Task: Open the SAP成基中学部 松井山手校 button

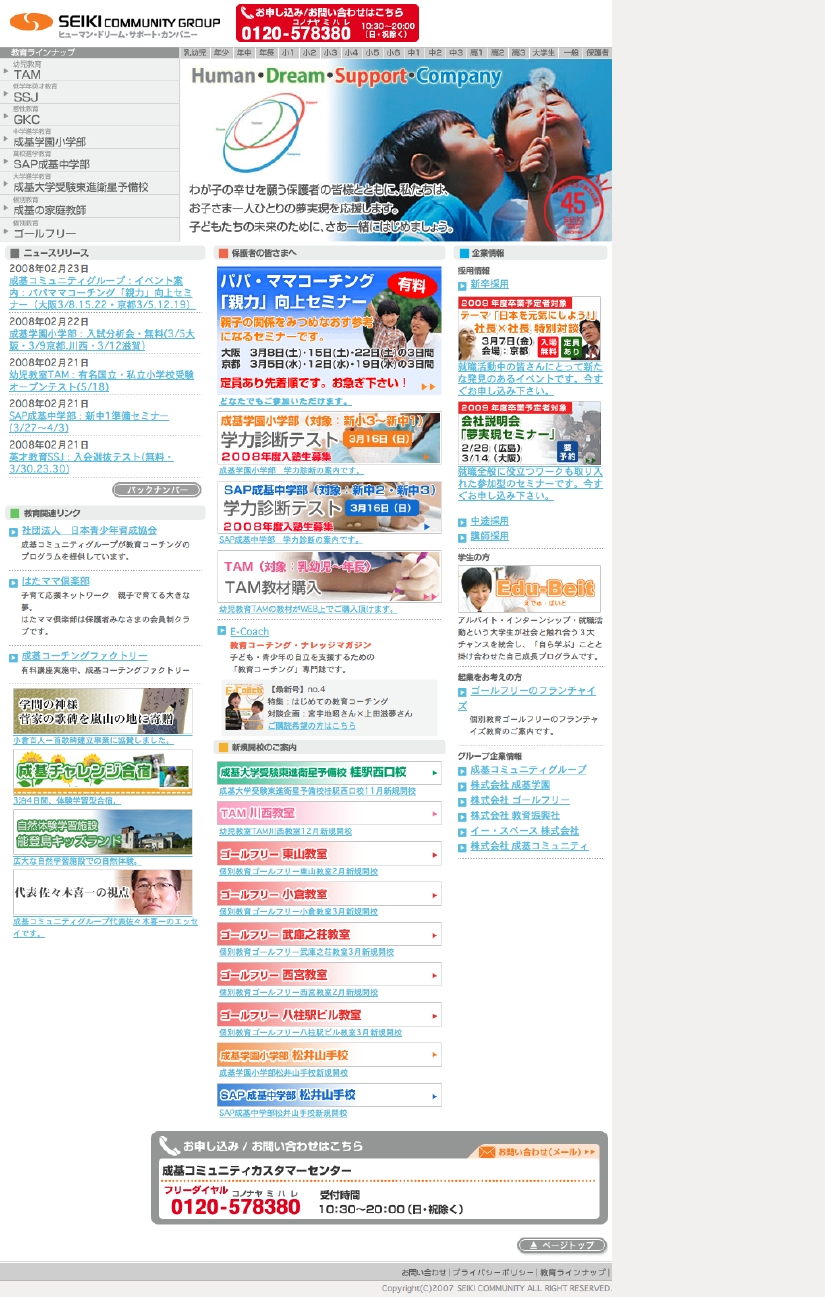Action: [329, 1095]
